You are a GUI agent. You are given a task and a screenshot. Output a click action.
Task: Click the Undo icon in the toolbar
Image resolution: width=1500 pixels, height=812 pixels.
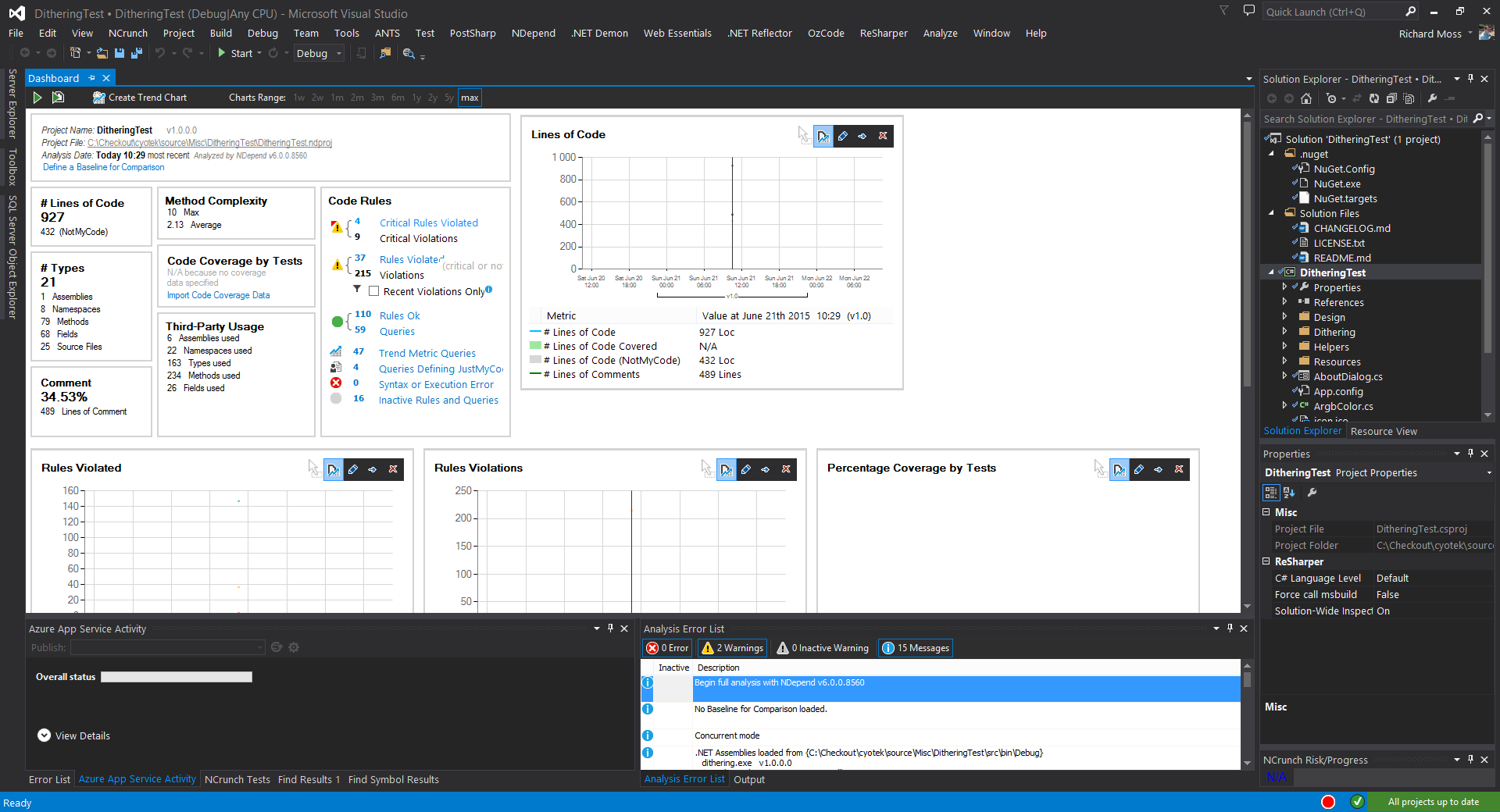coord(159,53)
